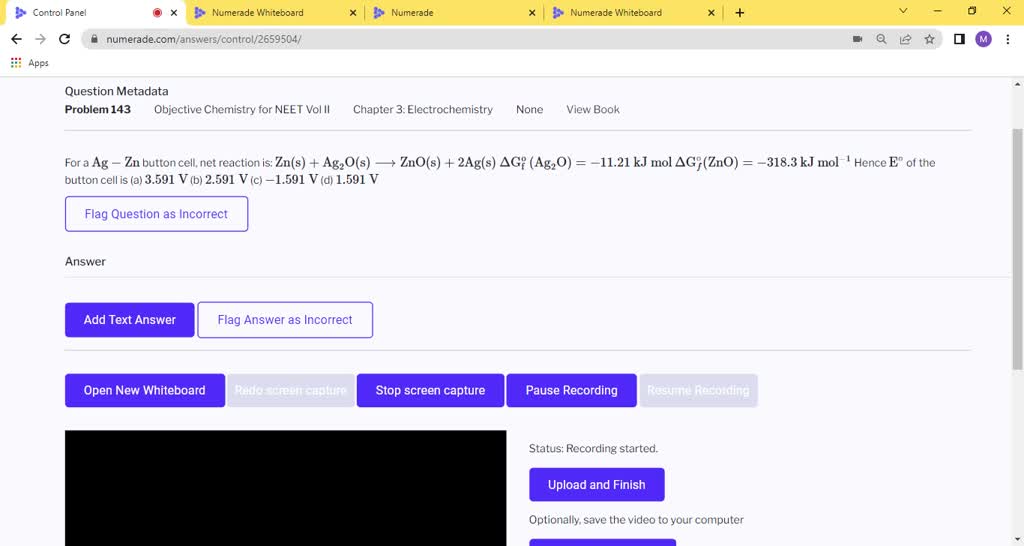The image size is (1024, 546).
Task: Click the browser back arrow
Action: tap(15, 39)
